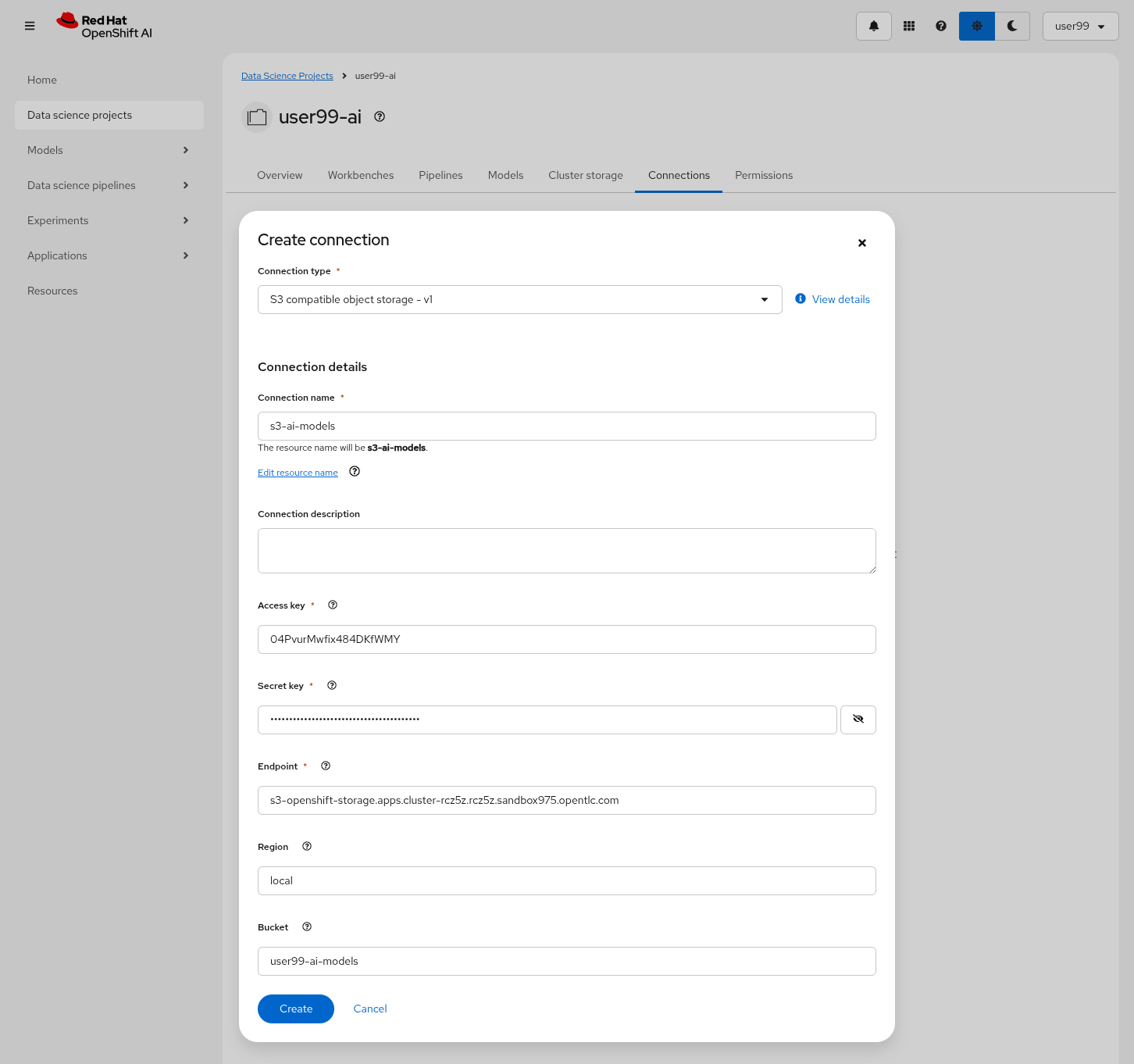The image size is (1134, 1064).
Task: Open Resources in sidebar
Action: pos(109,291)
